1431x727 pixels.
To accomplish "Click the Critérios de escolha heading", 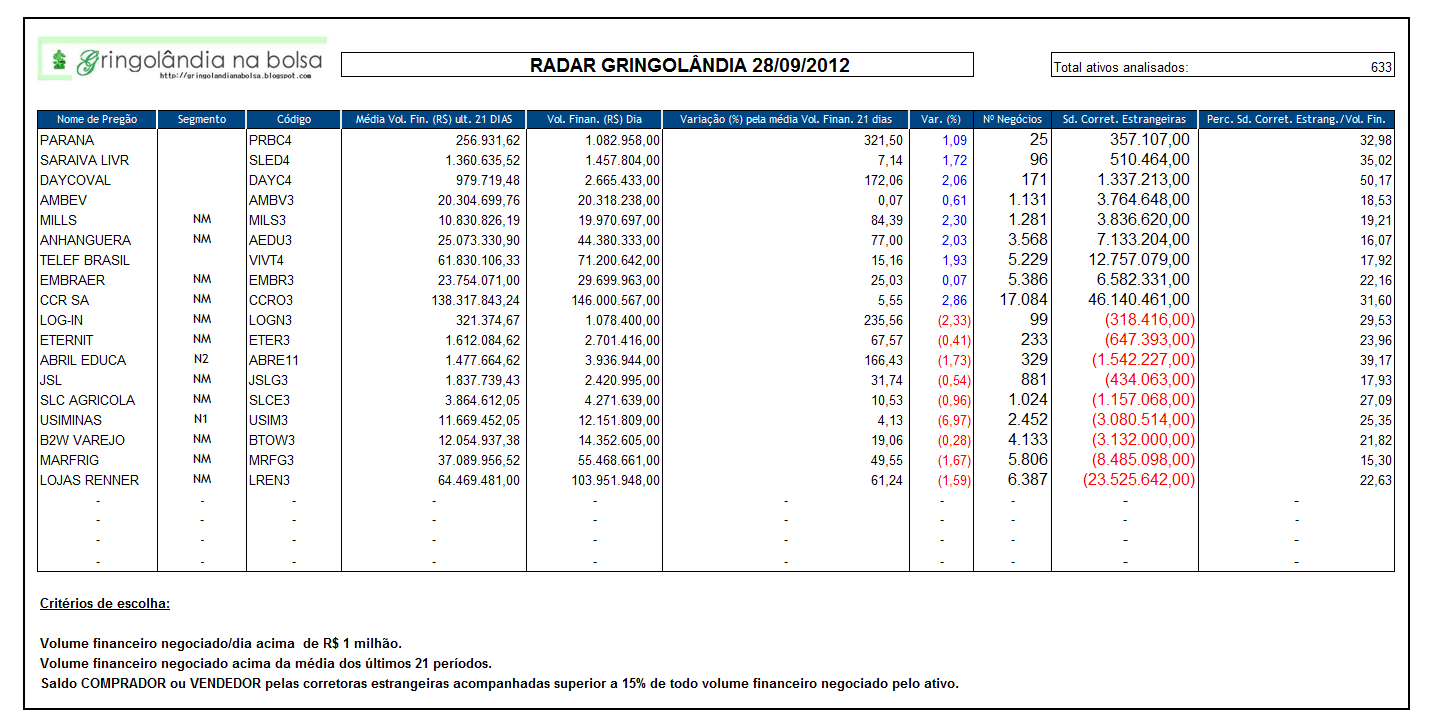I will click(x=105, y=604).
